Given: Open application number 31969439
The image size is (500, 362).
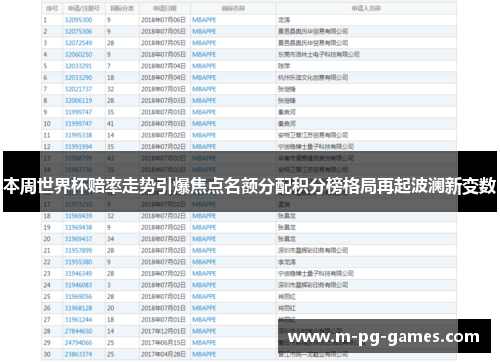Looking at the screenshot, I should tap(78, 216).
